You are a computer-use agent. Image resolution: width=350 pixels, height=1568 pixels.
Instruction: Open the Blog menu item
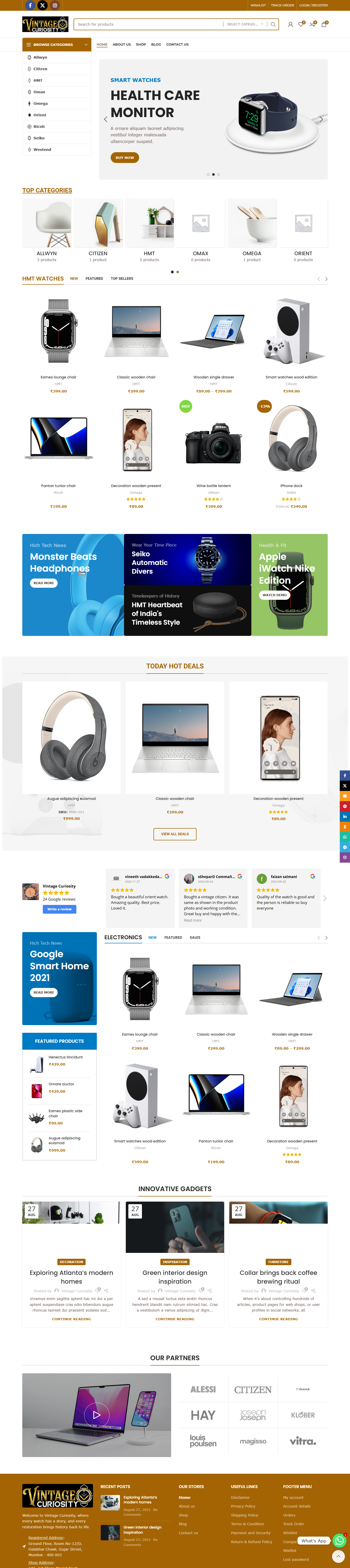tap(156, 44)
